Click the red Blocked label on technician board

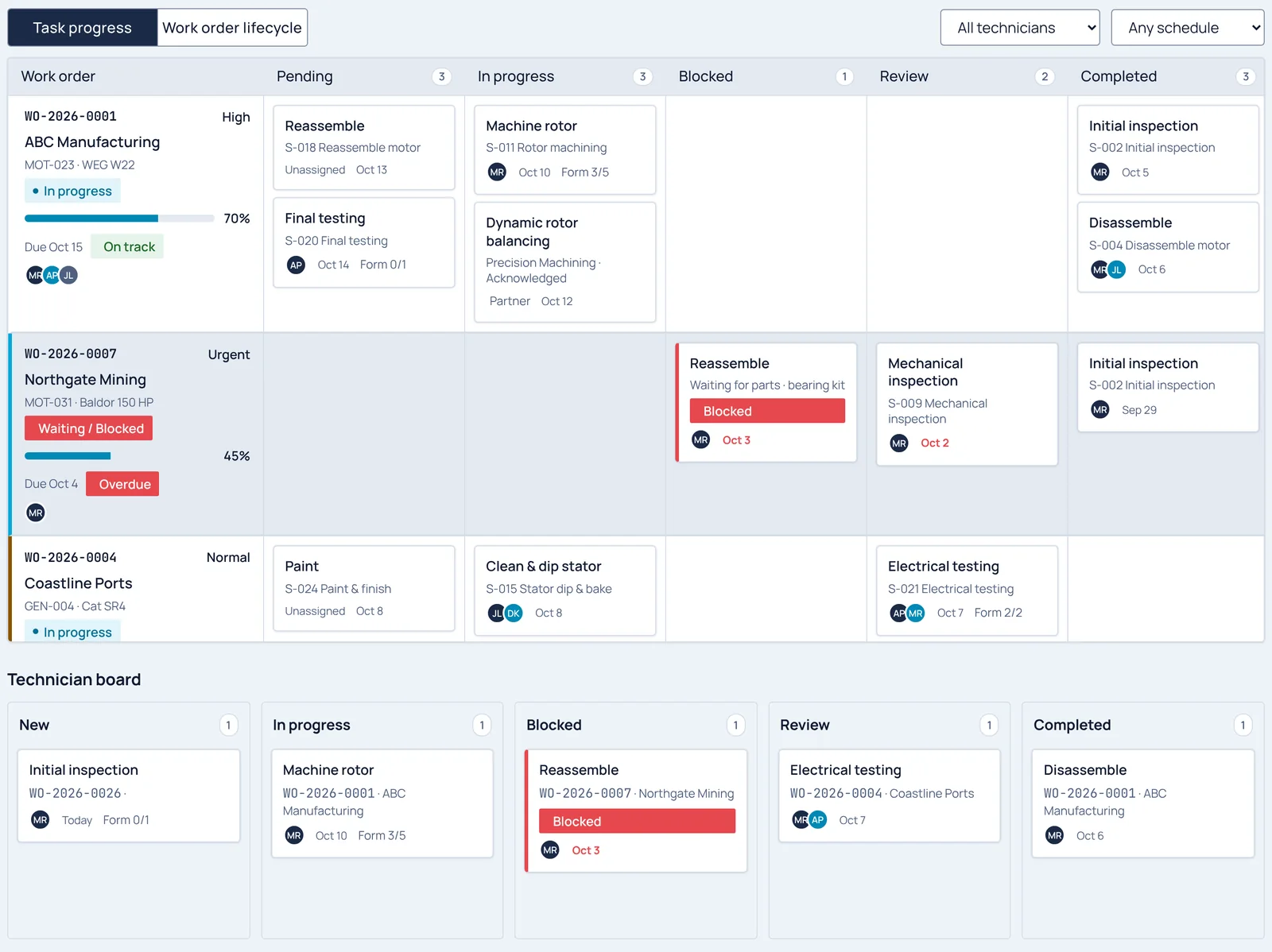pos(638,821)
